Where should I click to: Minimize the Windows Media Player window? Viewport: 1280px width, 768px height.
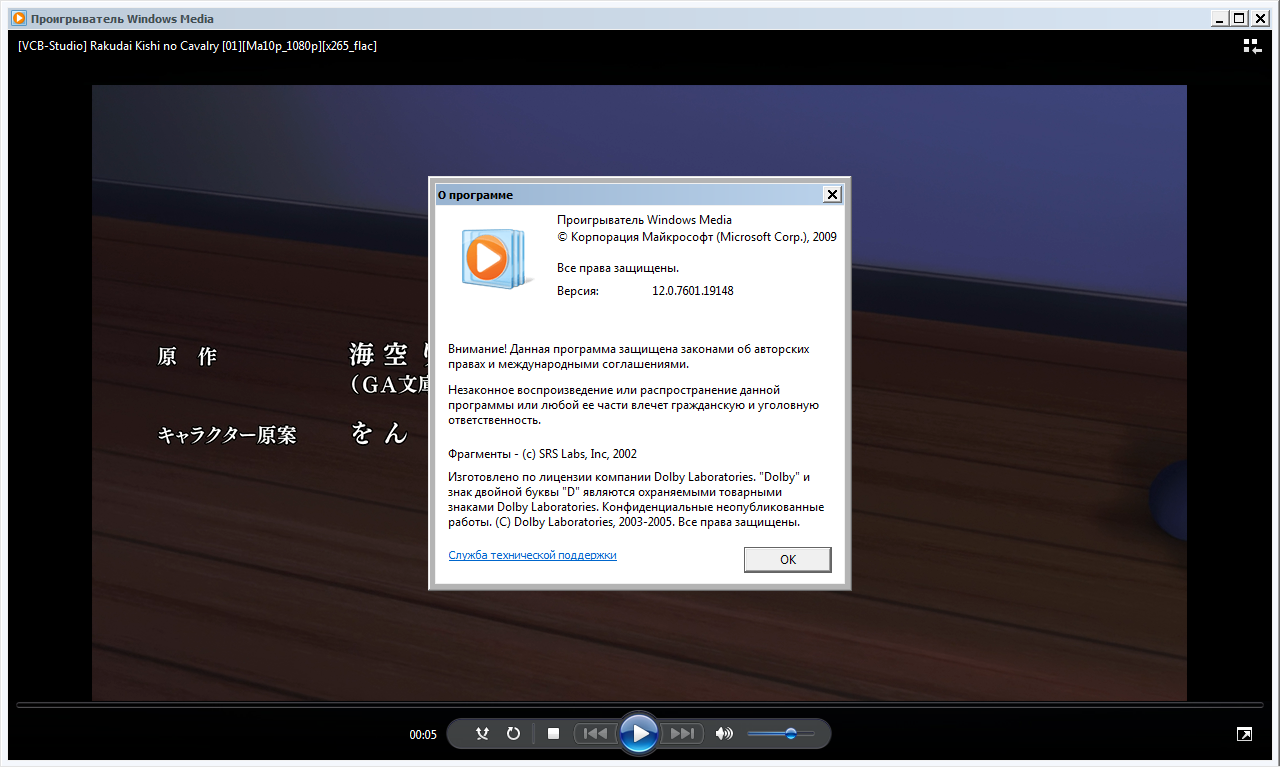point(1219,18)
